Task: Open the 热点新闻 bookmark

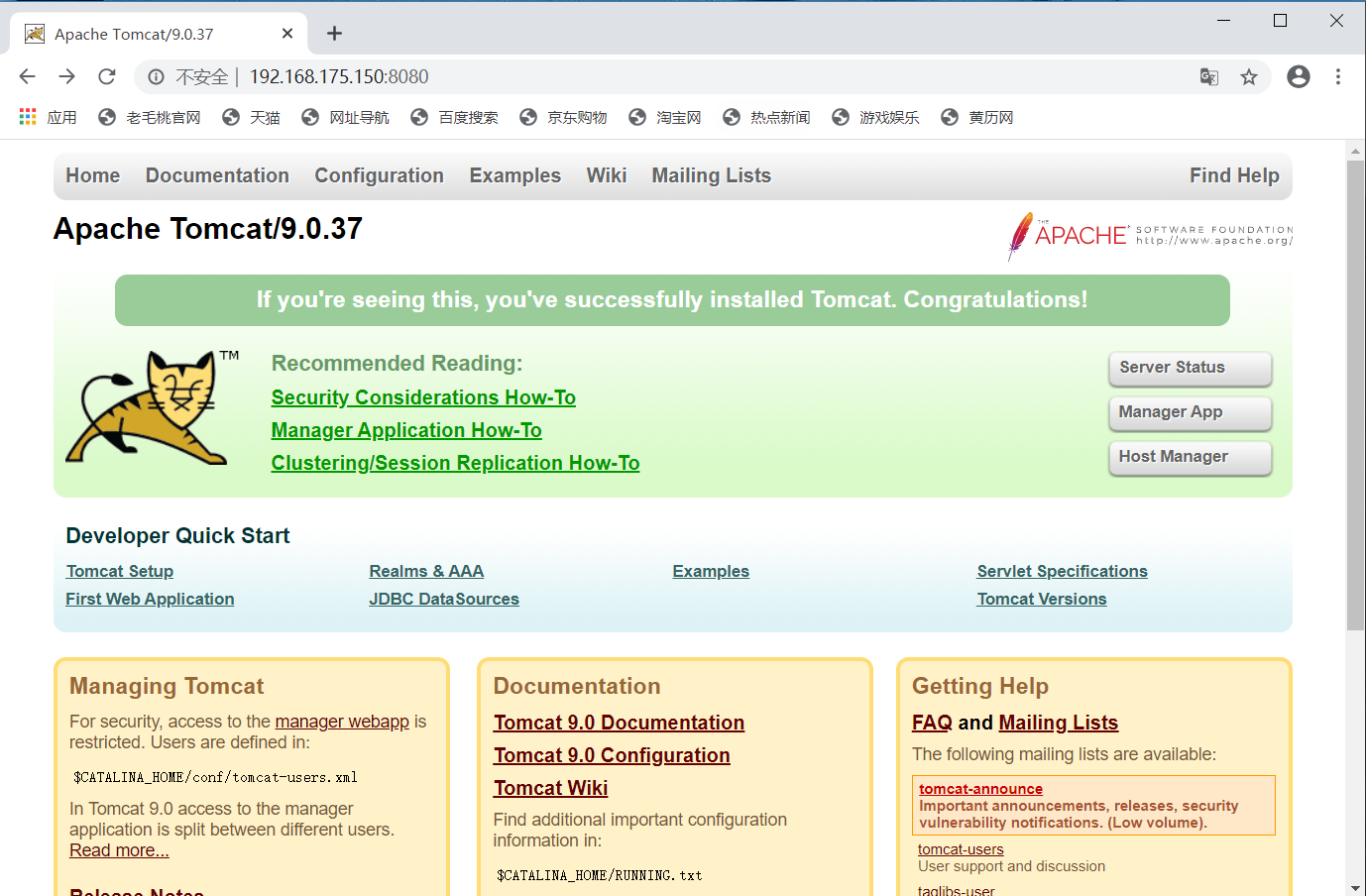Action: [767, 117]
